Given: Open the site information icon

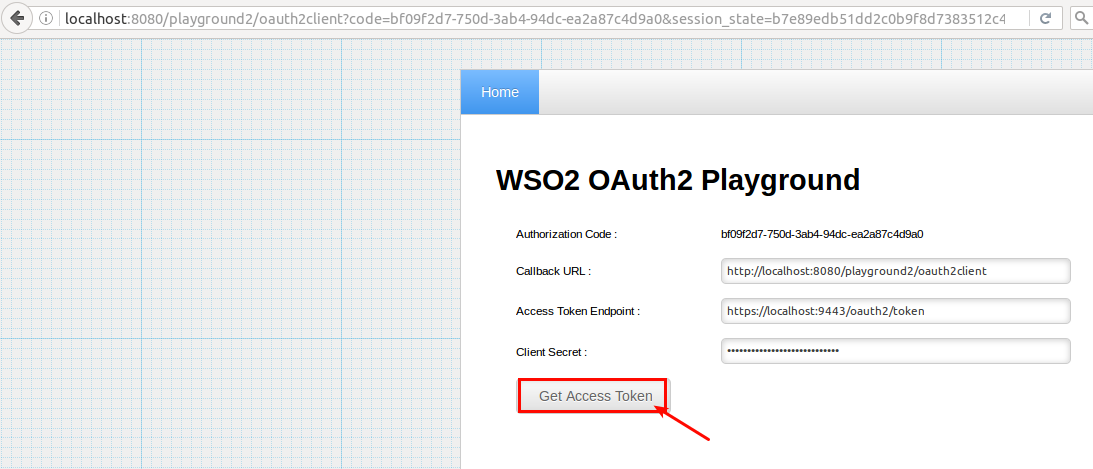Looking at the screenshot, I should (x=46, y=19).
